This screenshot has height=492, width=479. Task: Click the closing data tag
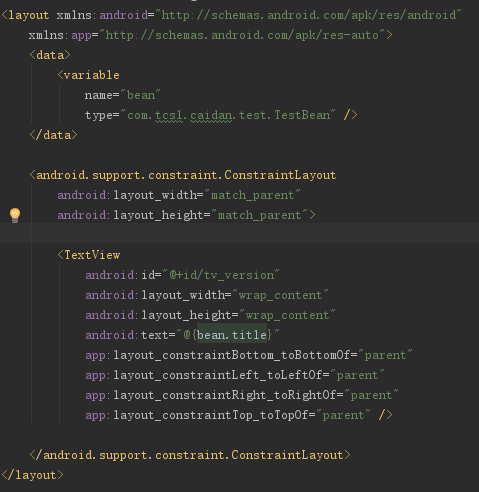(53, 135)
